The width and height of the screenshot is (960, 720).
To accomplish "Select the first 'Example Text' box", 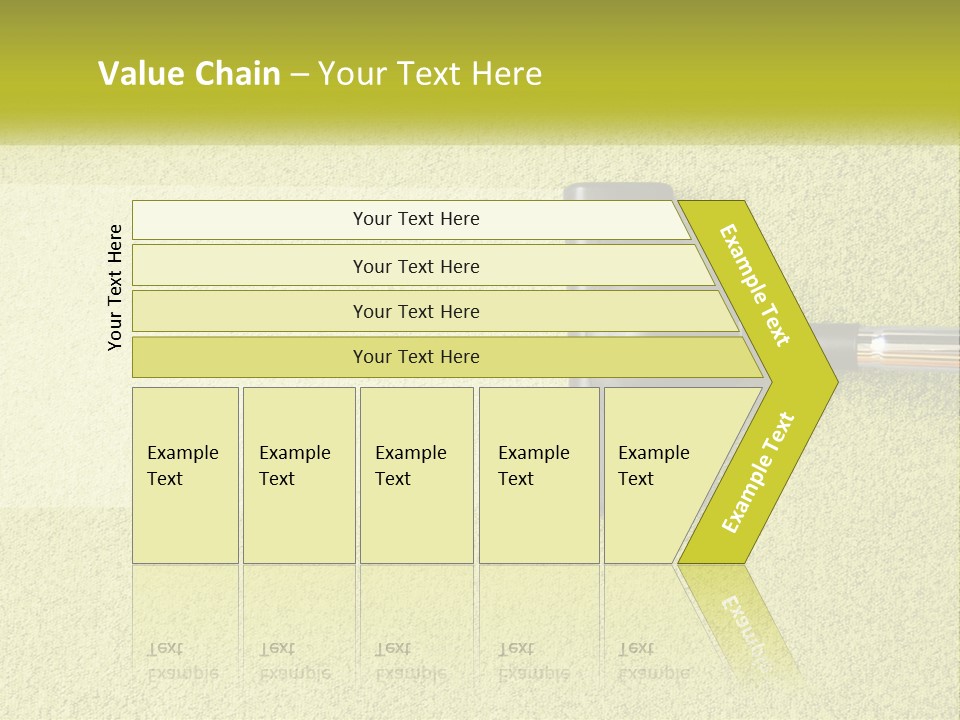I will coord(185,475).
